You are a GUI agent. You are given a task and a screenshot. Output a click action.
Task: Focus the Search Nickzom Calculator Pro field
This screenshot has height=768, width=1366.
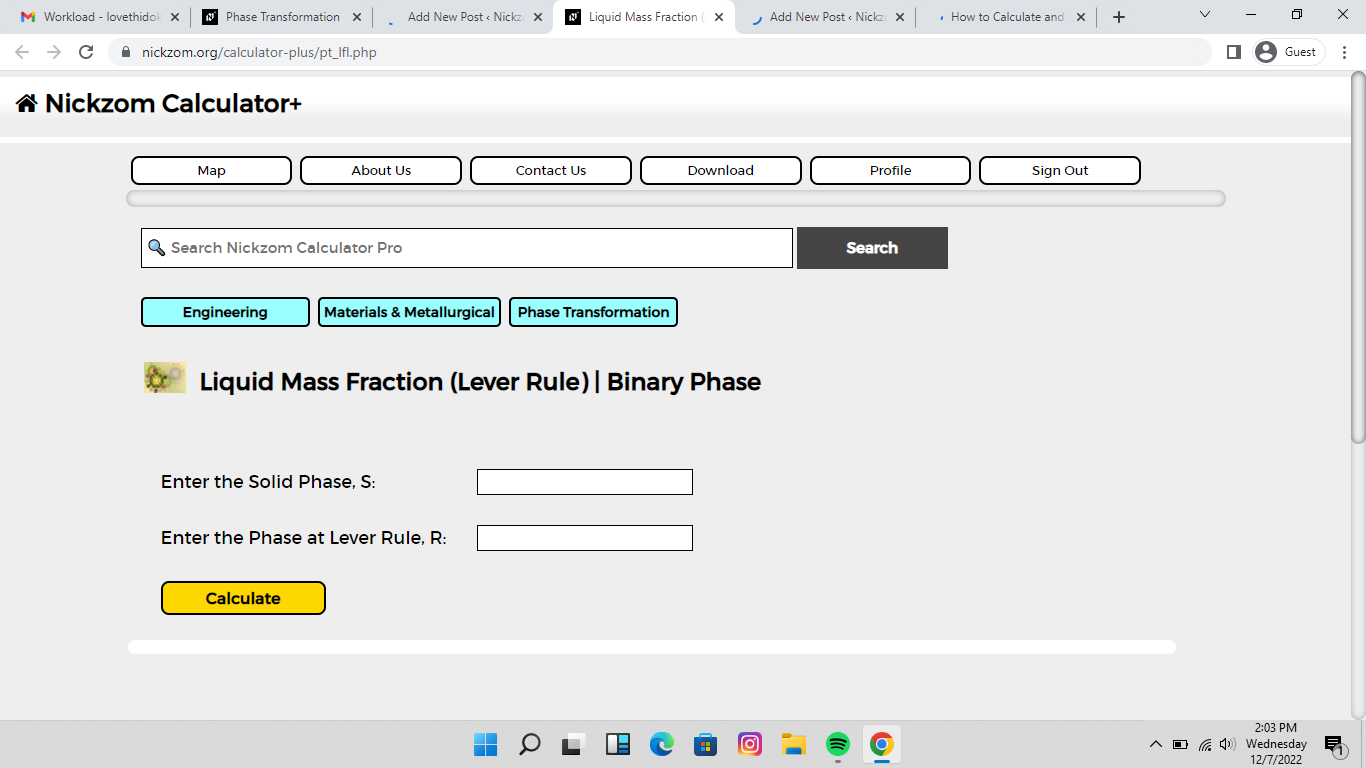click(x=467, y=248)
